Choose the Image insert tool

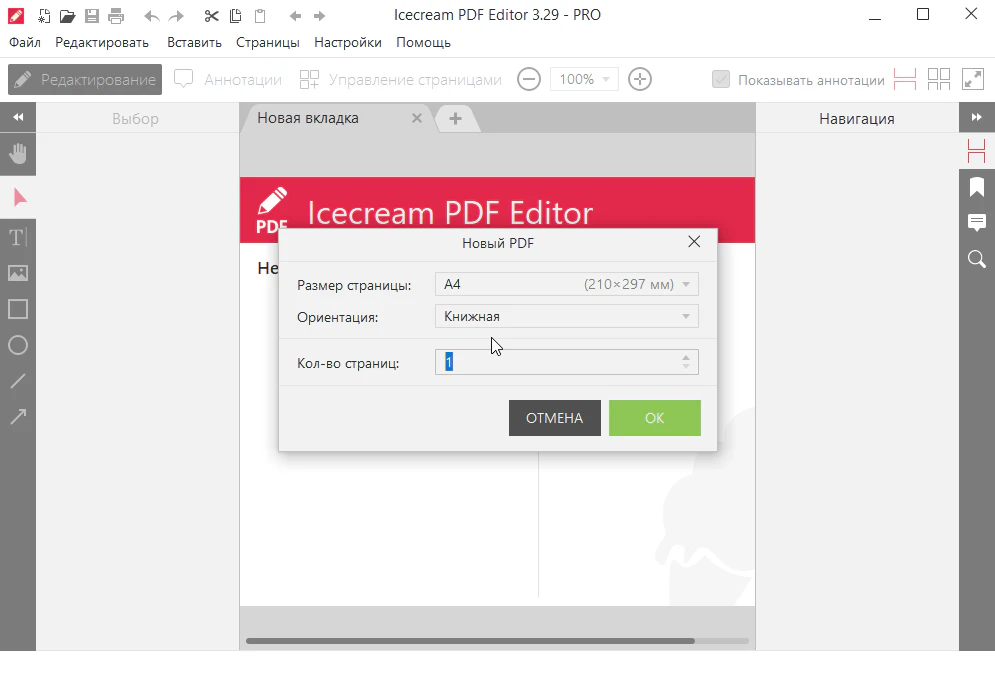coord(18,273)
